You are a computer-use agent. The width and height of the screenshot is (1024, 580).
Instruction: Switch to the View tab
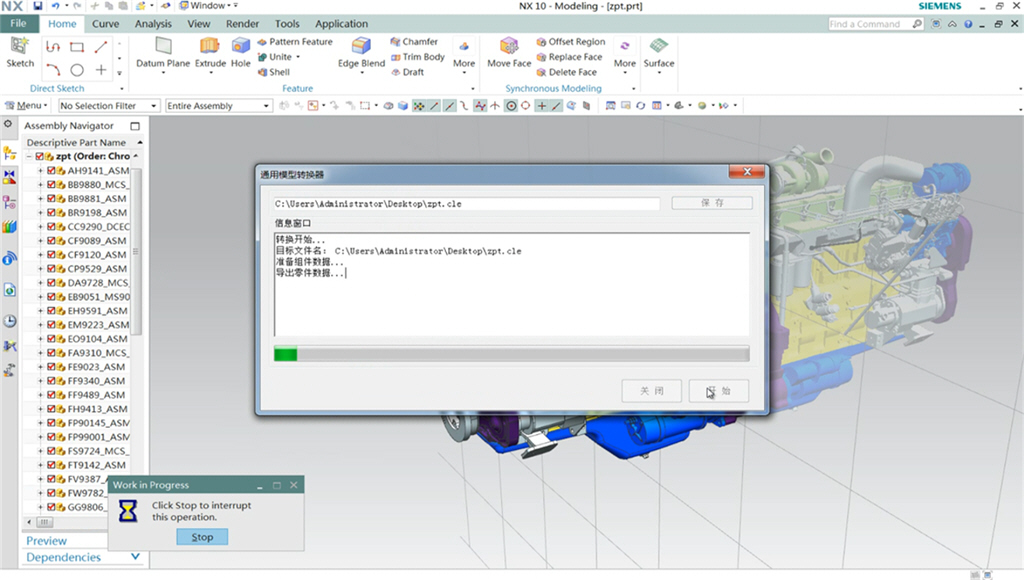tap(199, 24)
